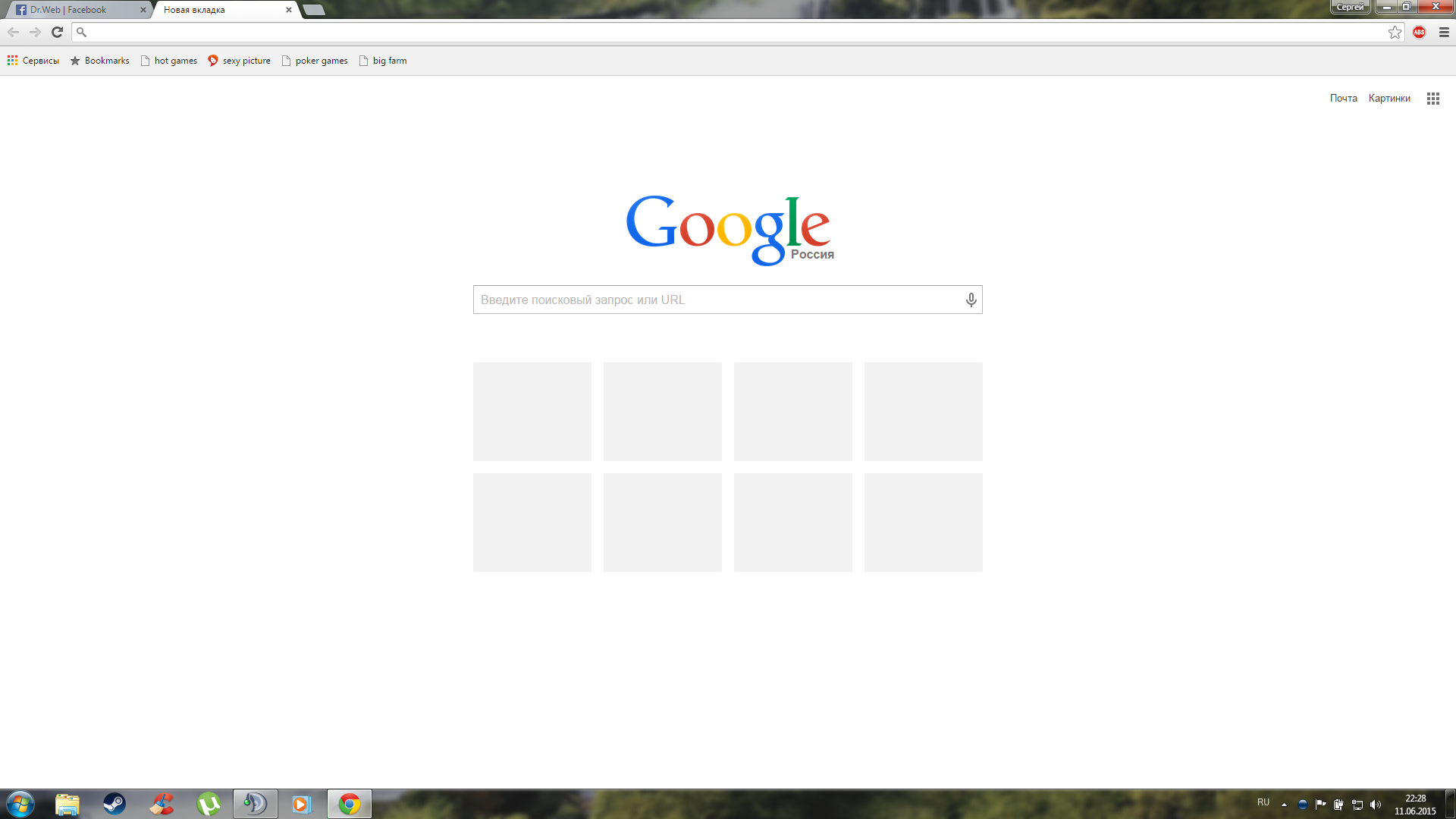Open the big farm bookmark
The image size is (1456, 819).
pos(383,61)
